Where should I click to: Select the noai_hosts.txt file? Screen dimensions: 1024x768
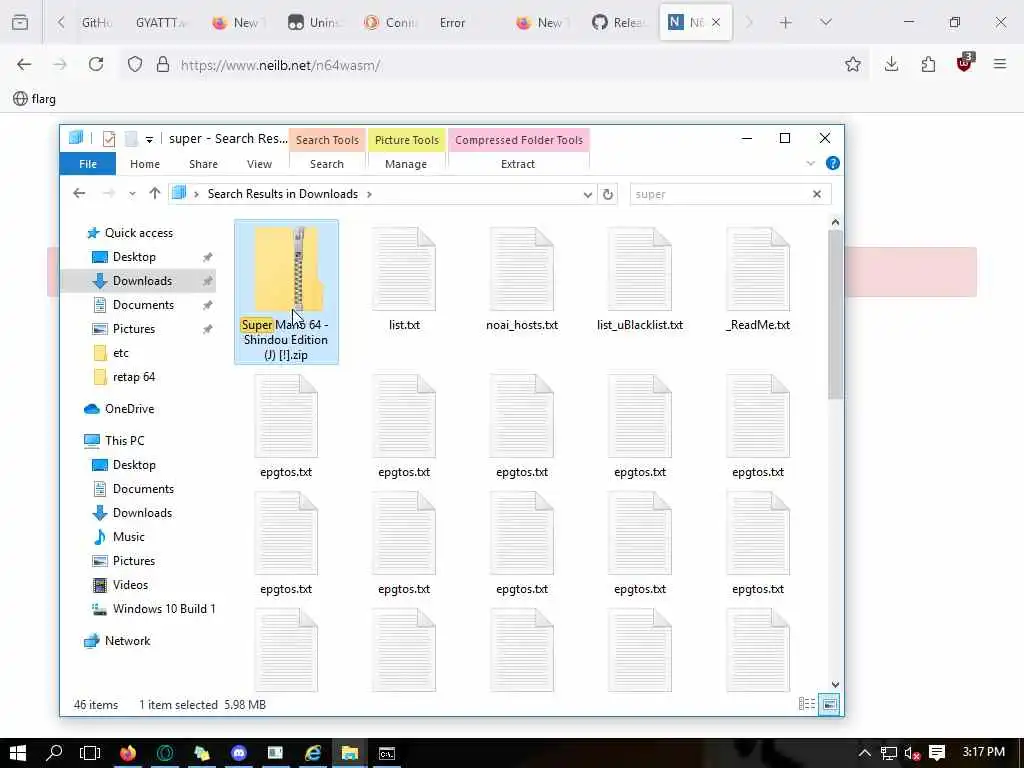522,279
